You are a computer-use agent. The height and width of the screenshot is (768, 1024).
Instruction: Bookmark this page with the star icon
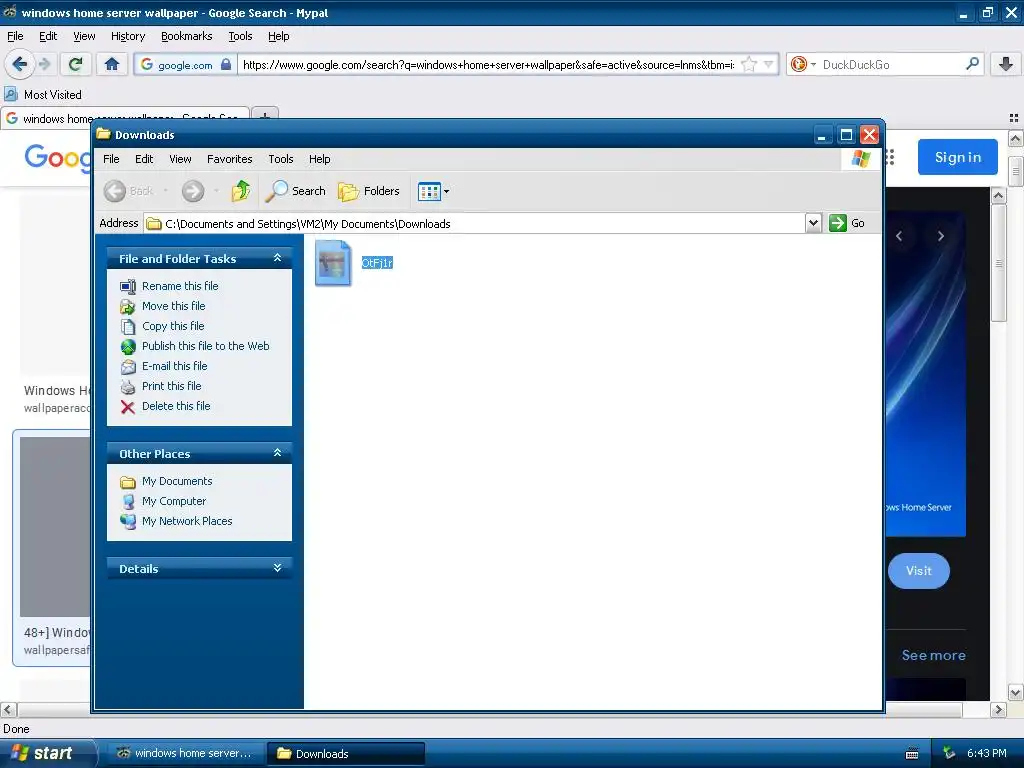pos(749,64)
